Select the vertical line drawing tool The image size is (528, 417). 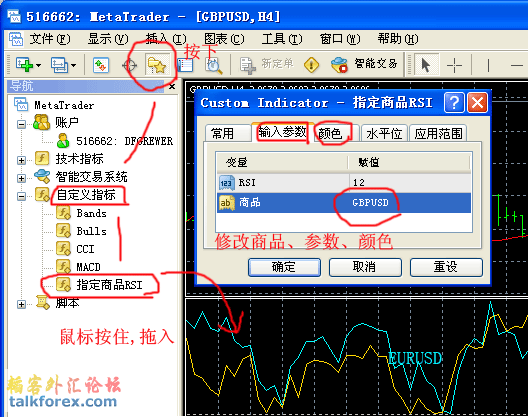click(x=488, y=65)
